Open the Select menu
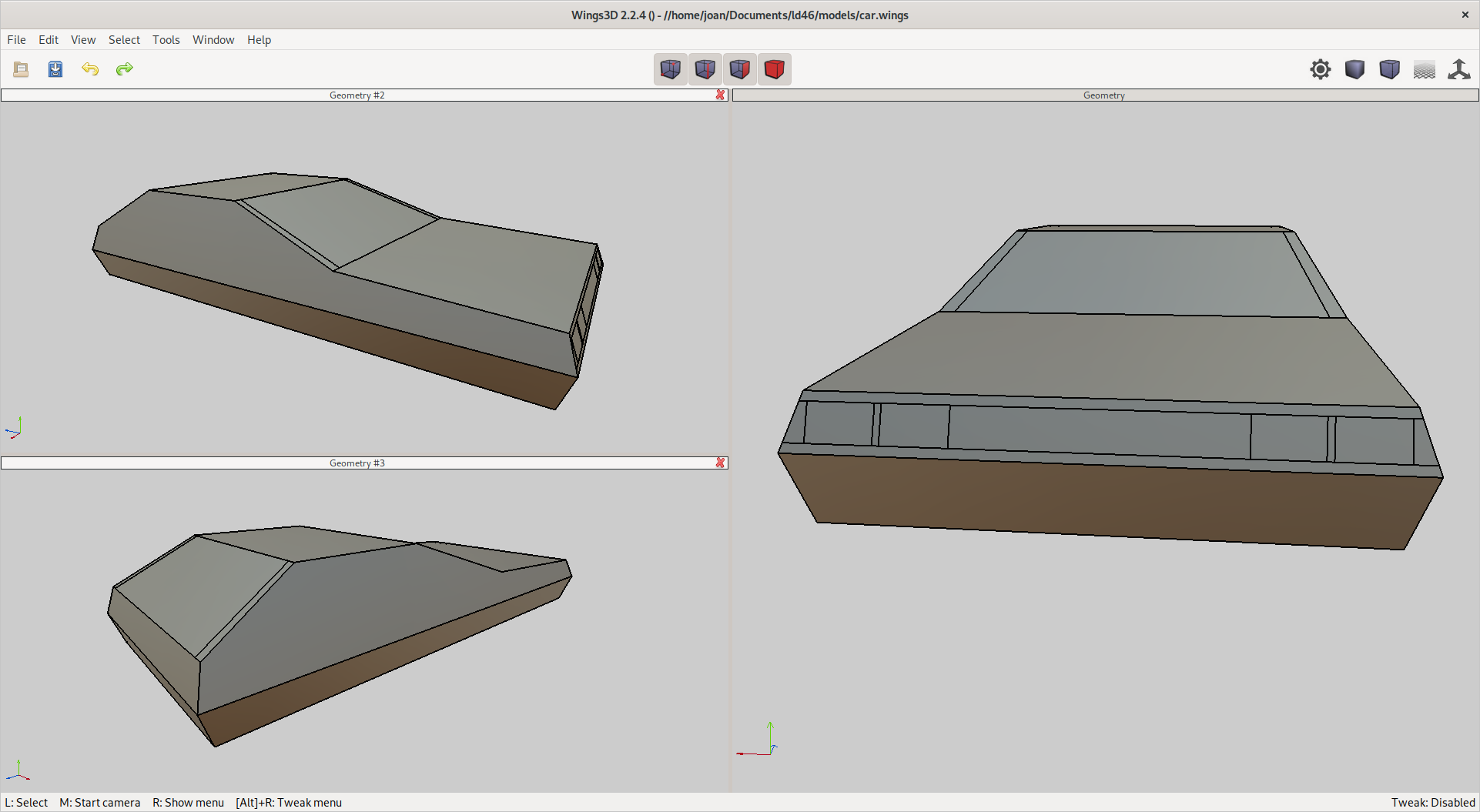This screenshot has height=812, width=1480. pyautogui.click(x=124, y=40)
